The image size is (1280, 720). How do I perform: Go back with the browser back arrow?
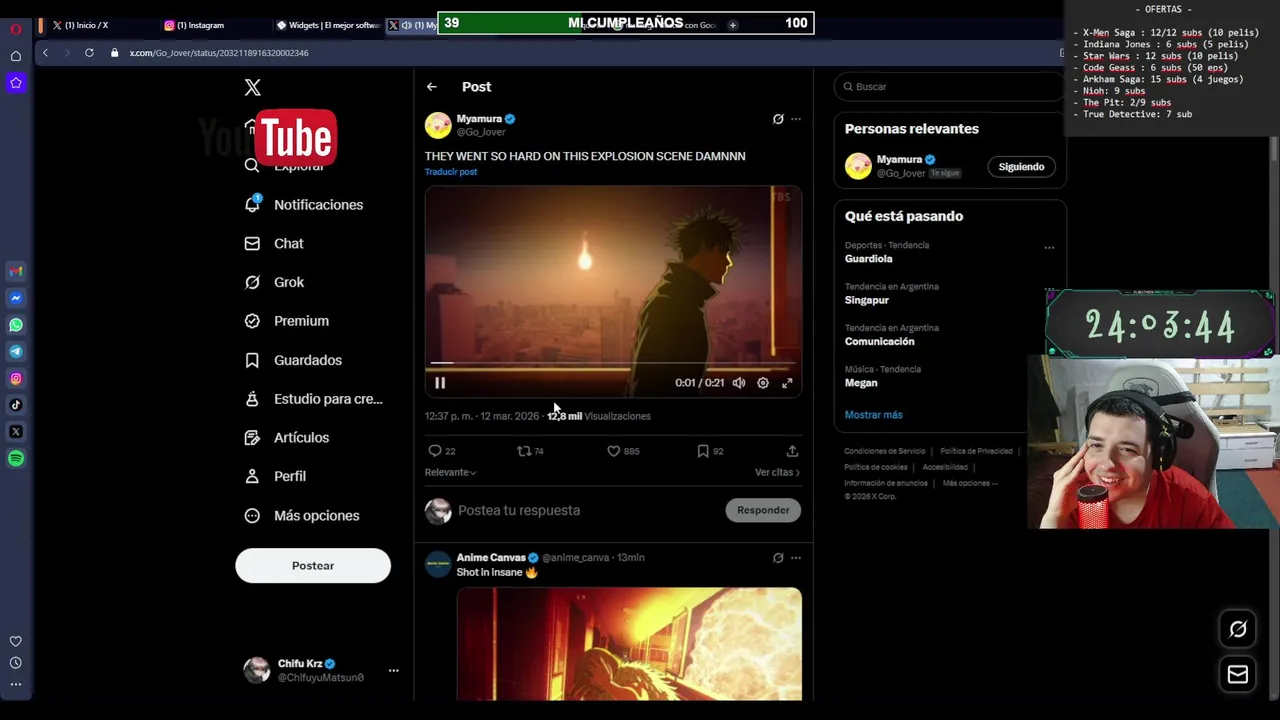point(45,53)
